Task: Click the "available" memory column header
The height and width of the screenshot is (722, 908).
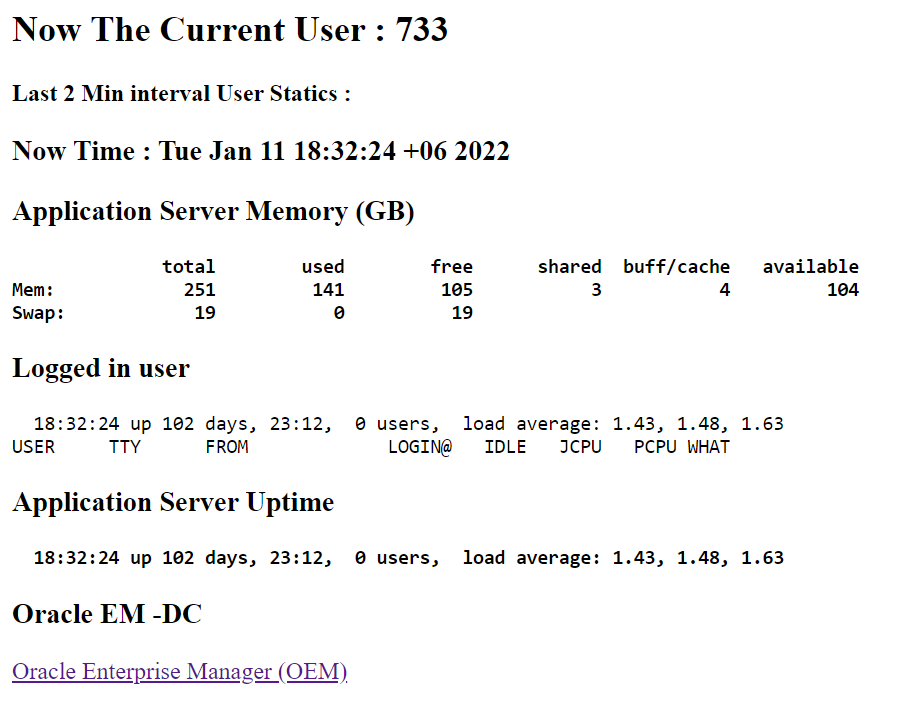Action: click(x=810, y=267)
